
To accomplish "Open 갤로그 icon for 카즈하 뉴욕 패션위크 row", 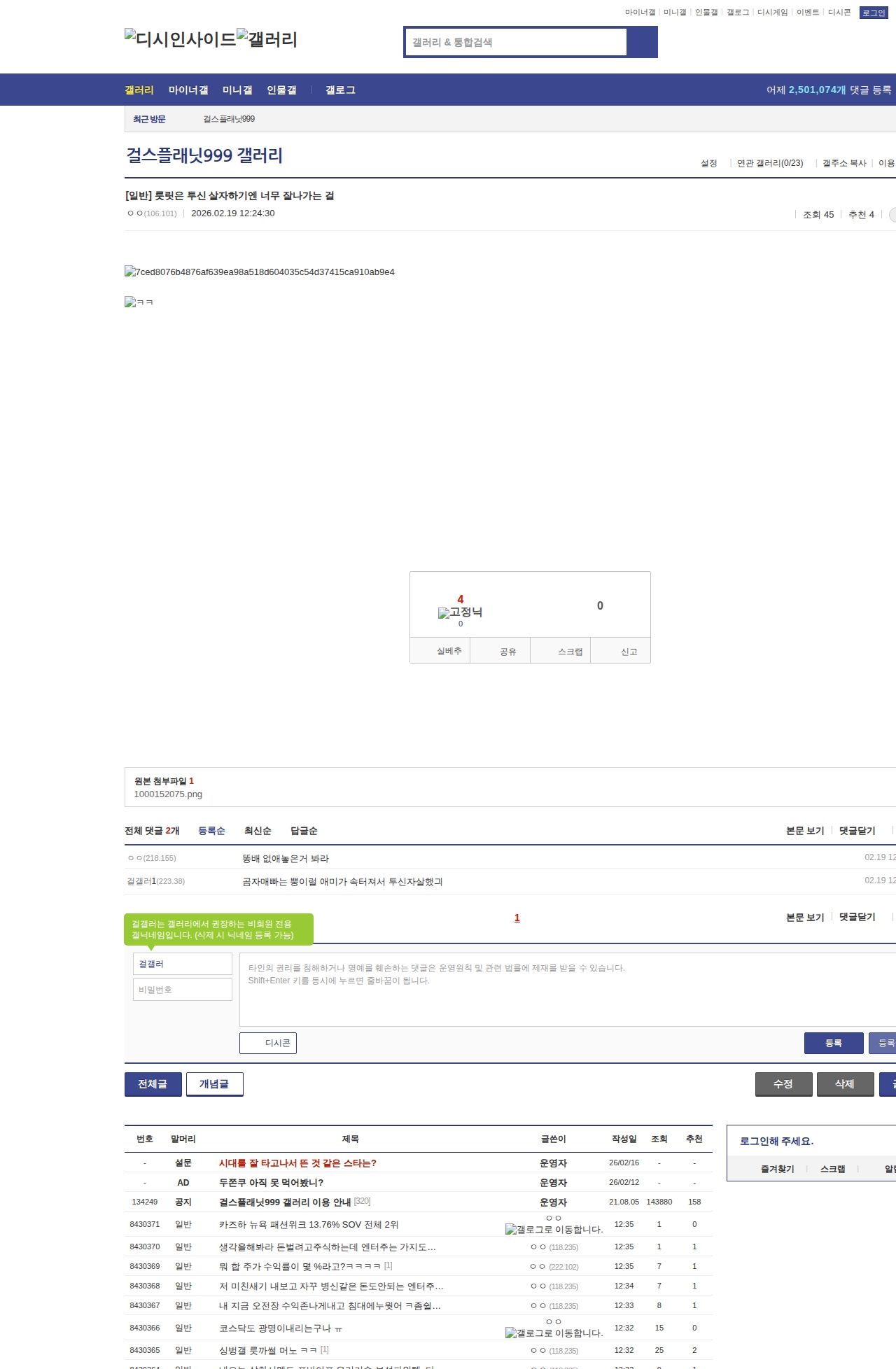I will click(554, 1229).
